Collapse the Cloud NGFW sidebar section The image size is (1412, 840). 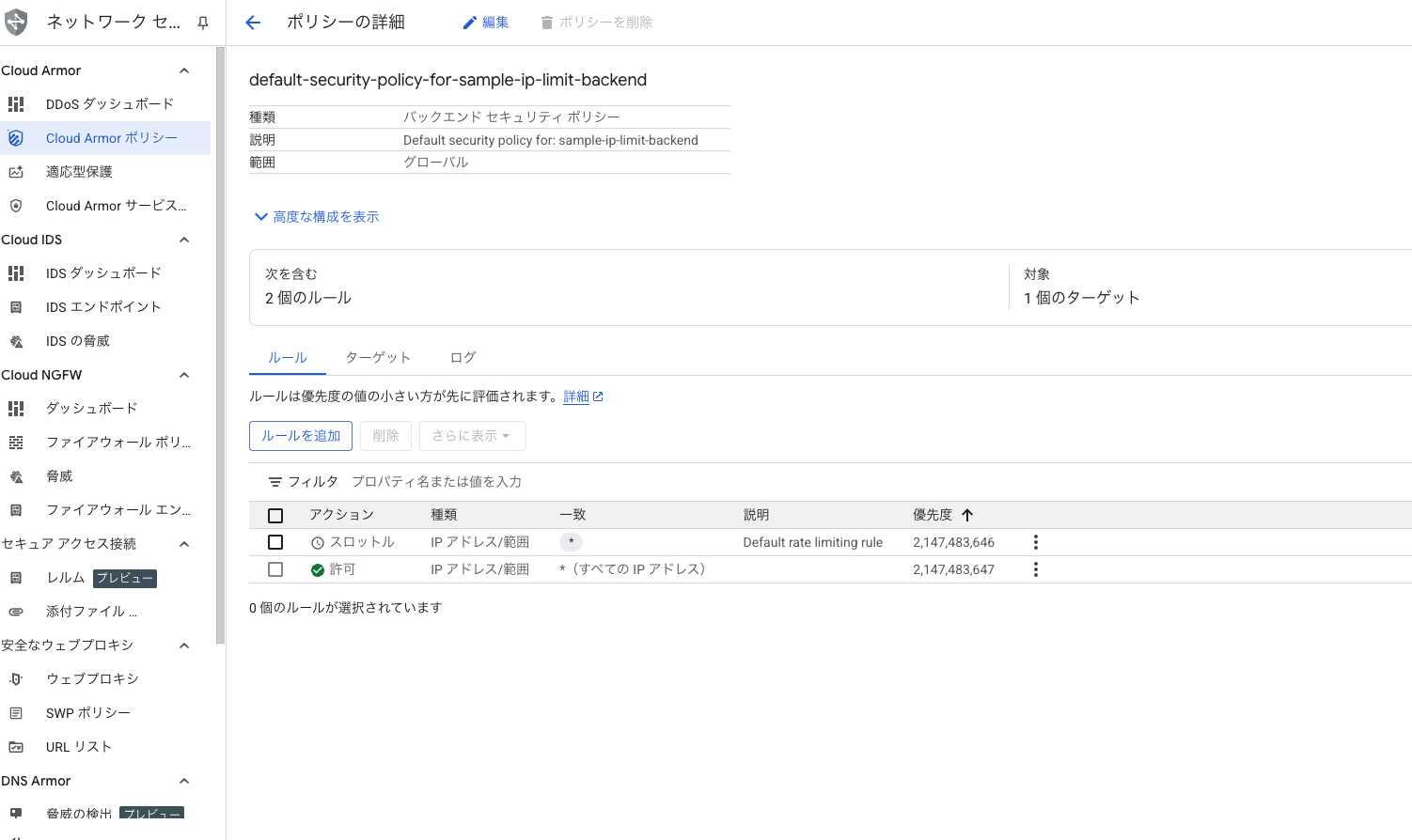tap(184, 375)
